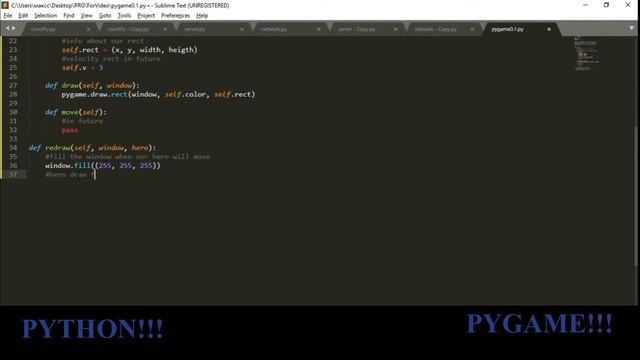The image size is (640, 360).
Task: Open the View menu
Action: pos(86,16)
